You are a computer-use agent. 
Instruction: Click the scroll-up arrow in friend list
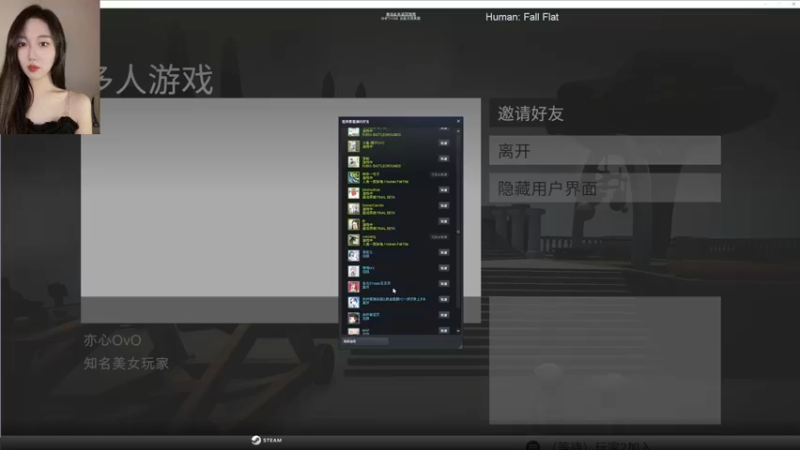point(458,131)
